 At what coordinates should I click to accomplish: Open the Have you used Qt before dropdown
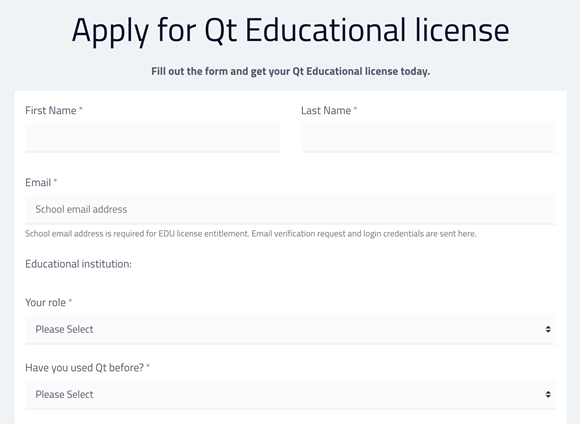290,394
